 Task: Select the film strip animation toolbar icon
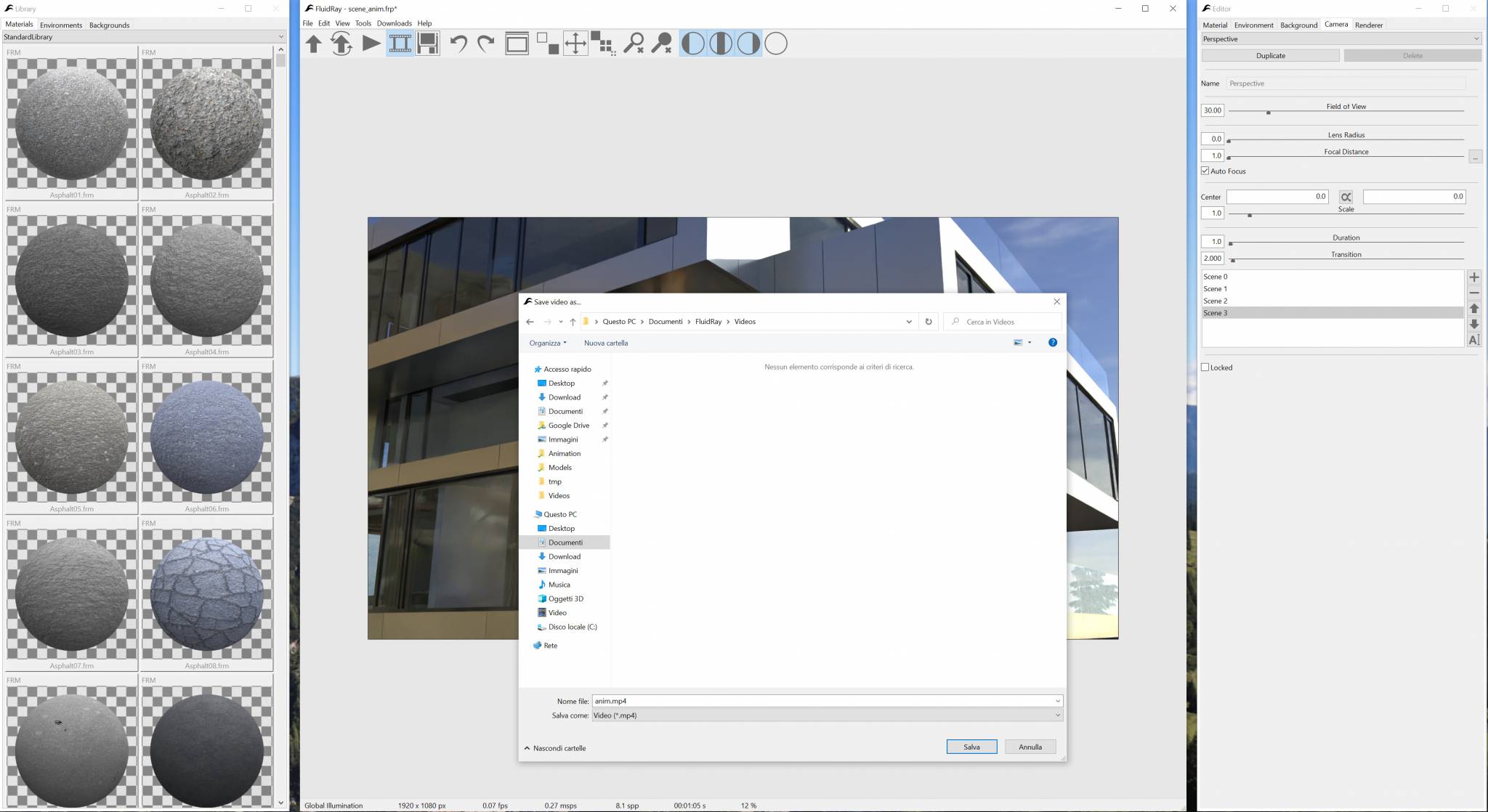click(x=400, y=44)
